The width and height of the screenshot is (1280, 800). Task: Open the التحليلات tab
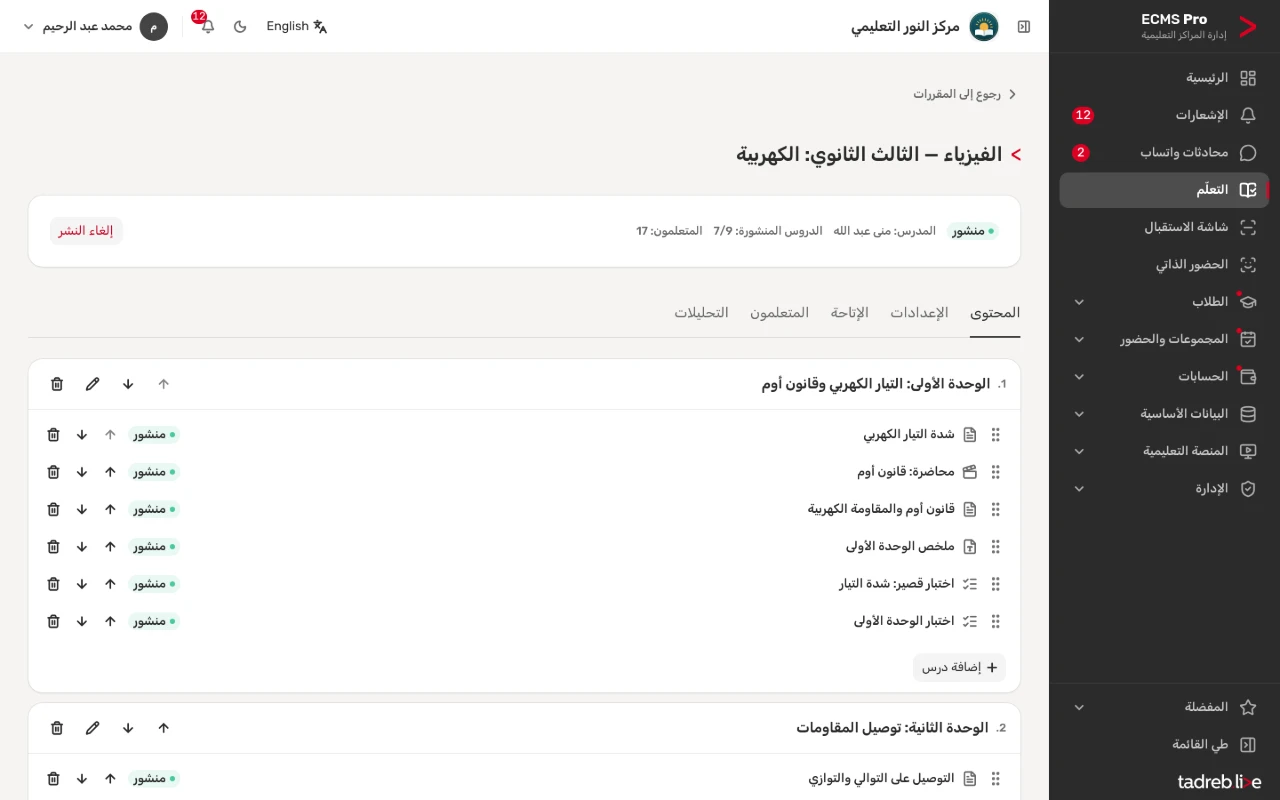coord(701,313)
